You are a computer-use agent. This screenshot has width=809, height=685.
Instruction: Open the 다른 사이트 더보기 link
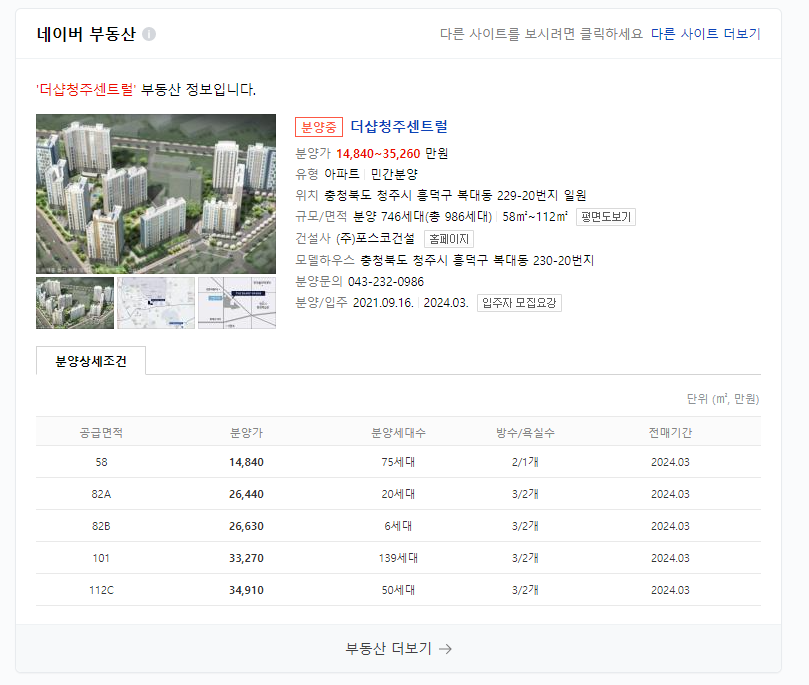[x=705, y=34]
